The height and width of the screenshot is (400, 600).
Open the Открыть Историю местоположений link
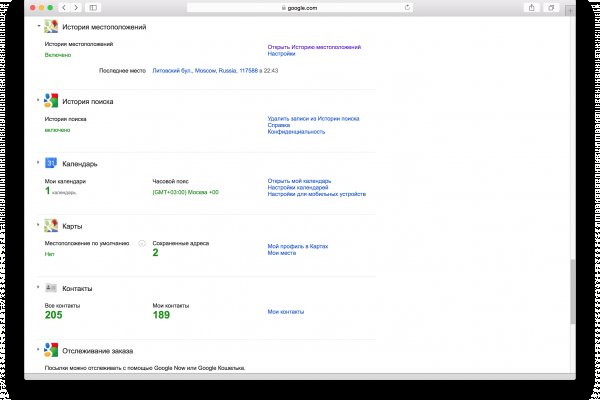click(314, 47)
